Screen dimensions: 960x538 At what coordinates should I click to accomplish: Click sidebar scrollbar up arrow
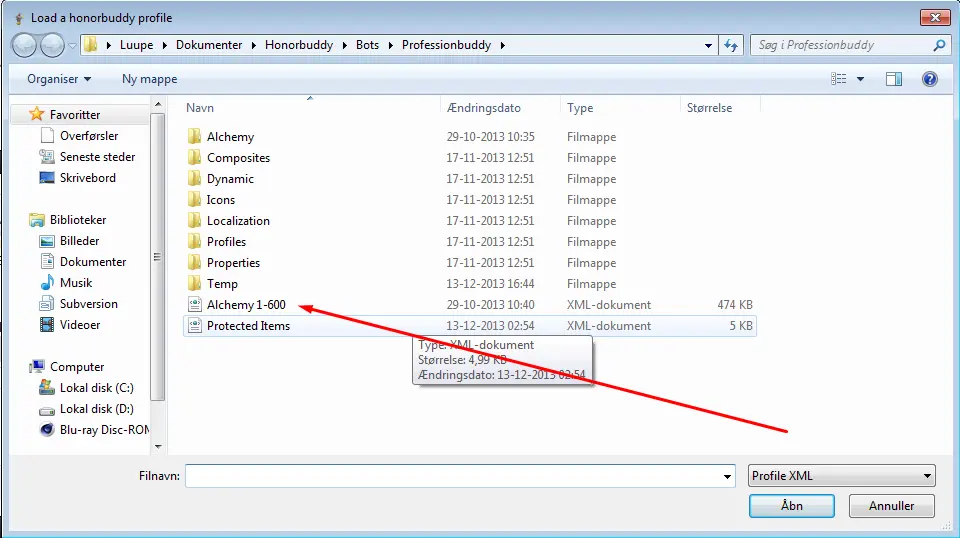[x=158, y=105]
